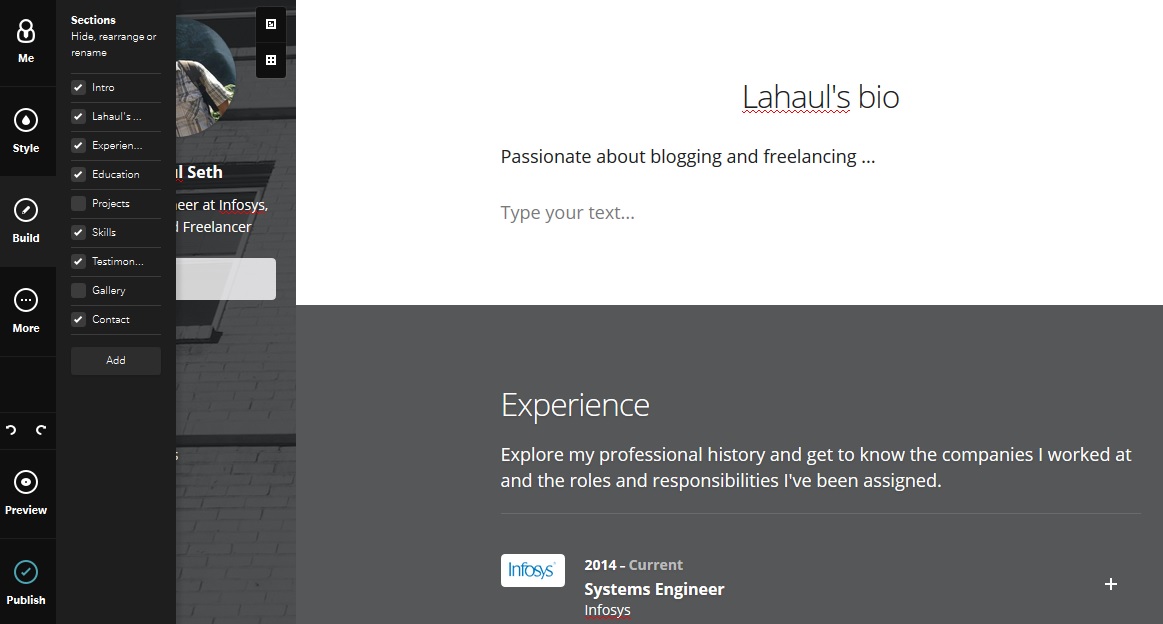This screenshot has width=1163, height=624.
Task: Open the Me profile panel
Action: pos(26,42)
